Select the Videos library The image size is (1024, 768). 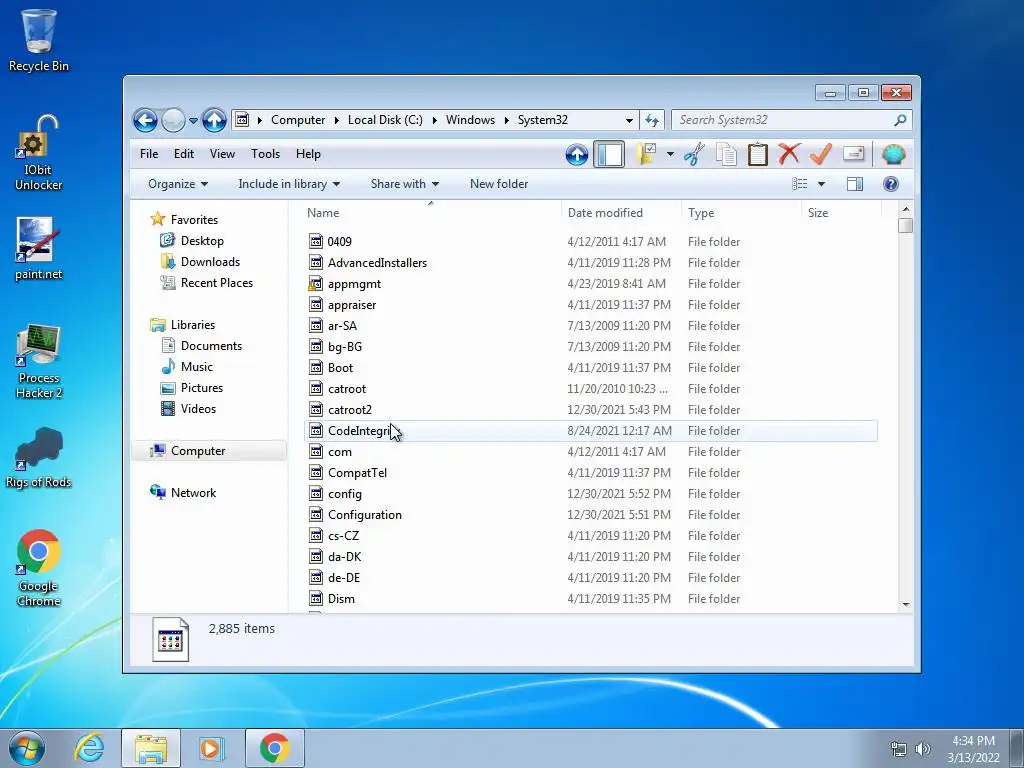[198, 409]
